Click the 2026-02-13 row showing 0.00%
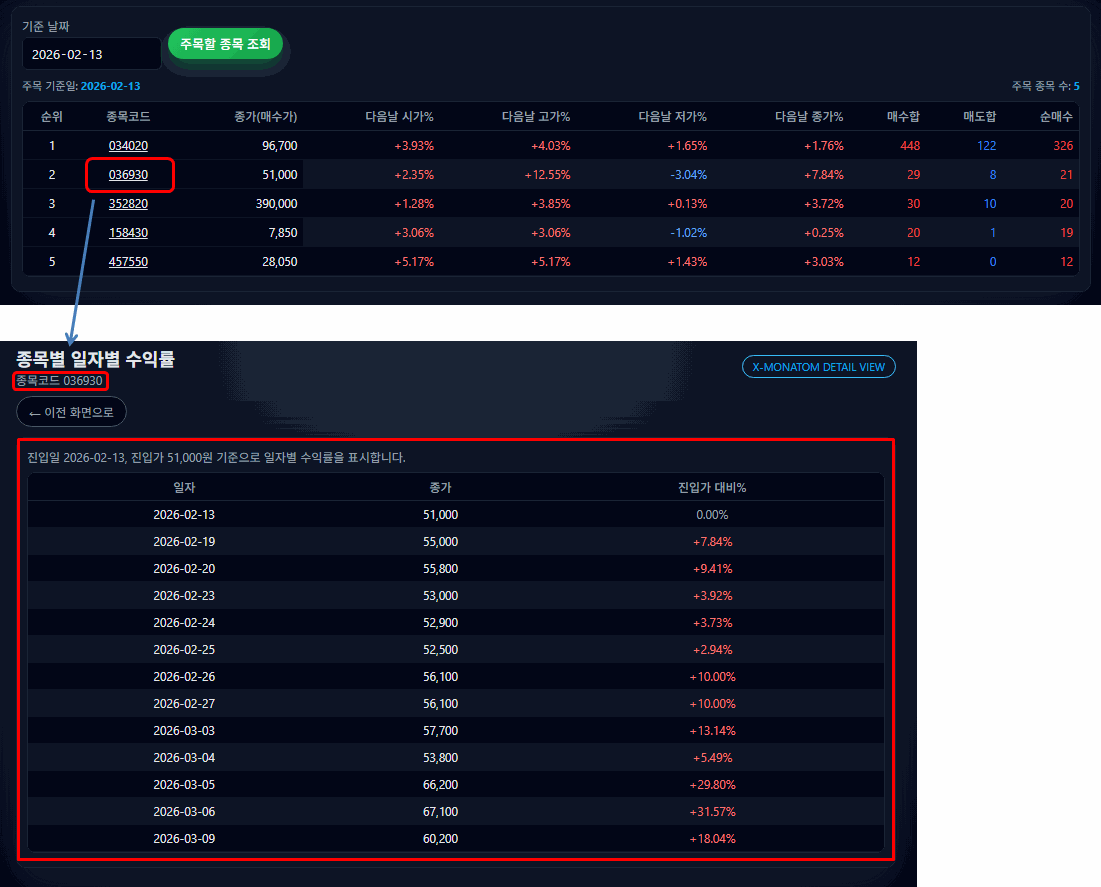 tap(450, 514)
